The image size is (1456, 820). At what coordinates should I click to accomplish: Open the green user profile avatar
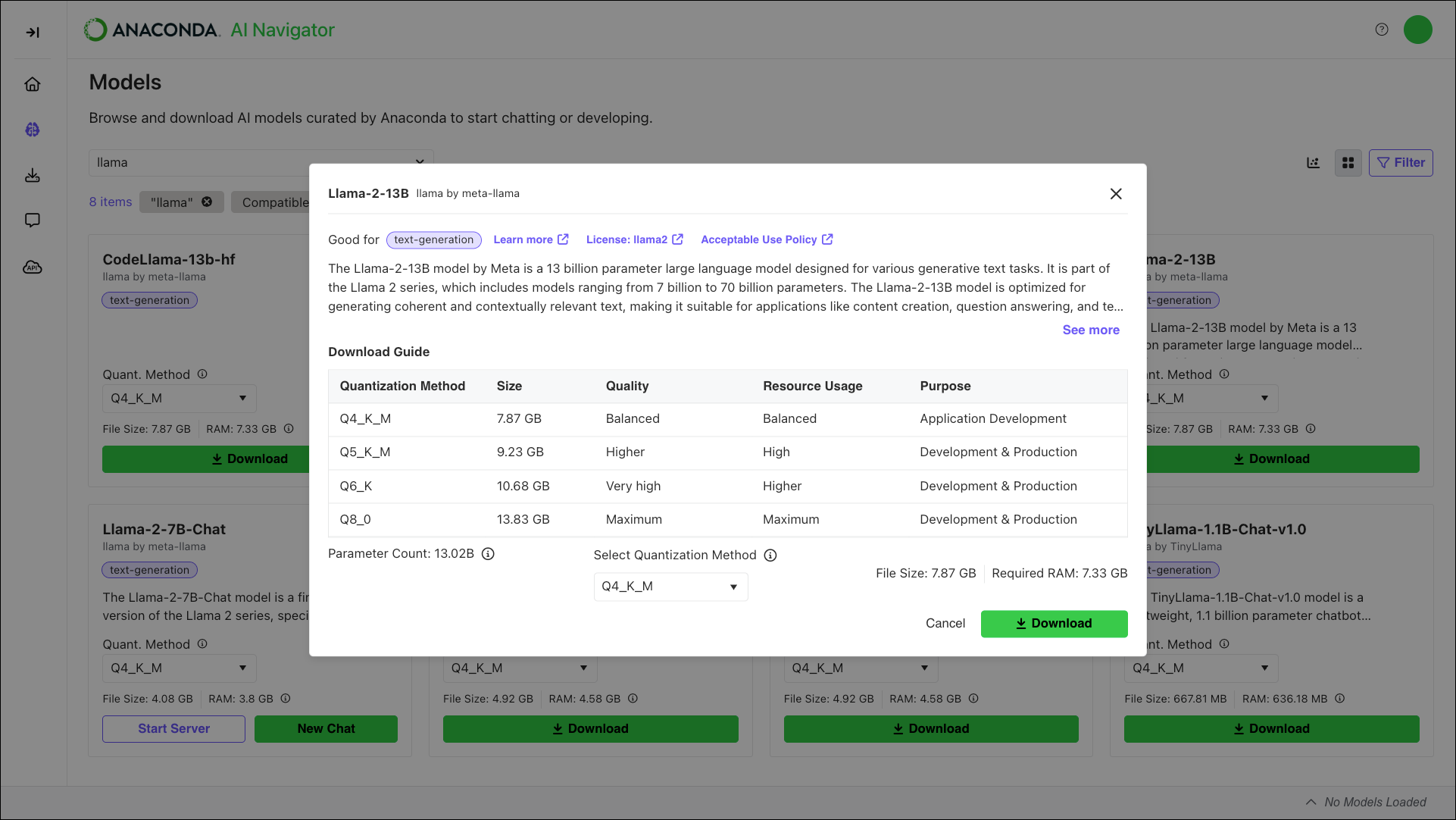pos(1417,30)
